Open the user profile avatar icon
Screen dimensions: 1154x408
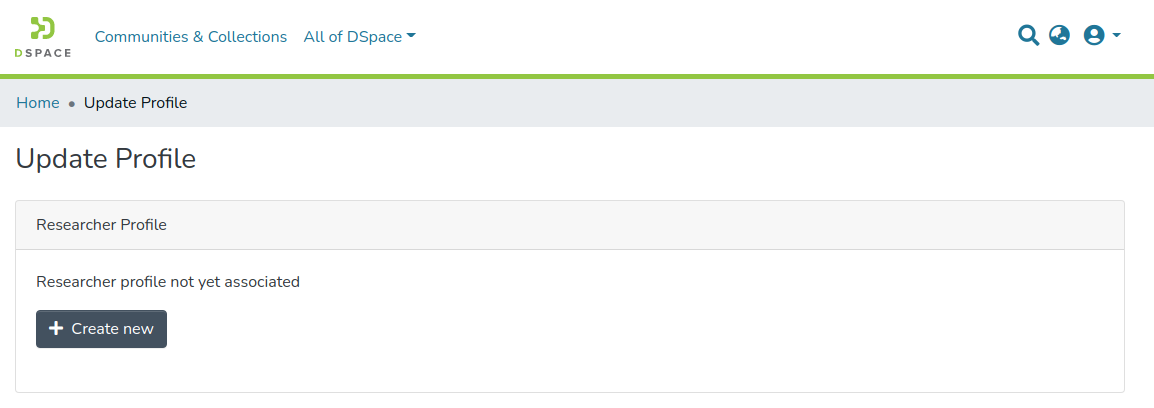coord(1093,36)
